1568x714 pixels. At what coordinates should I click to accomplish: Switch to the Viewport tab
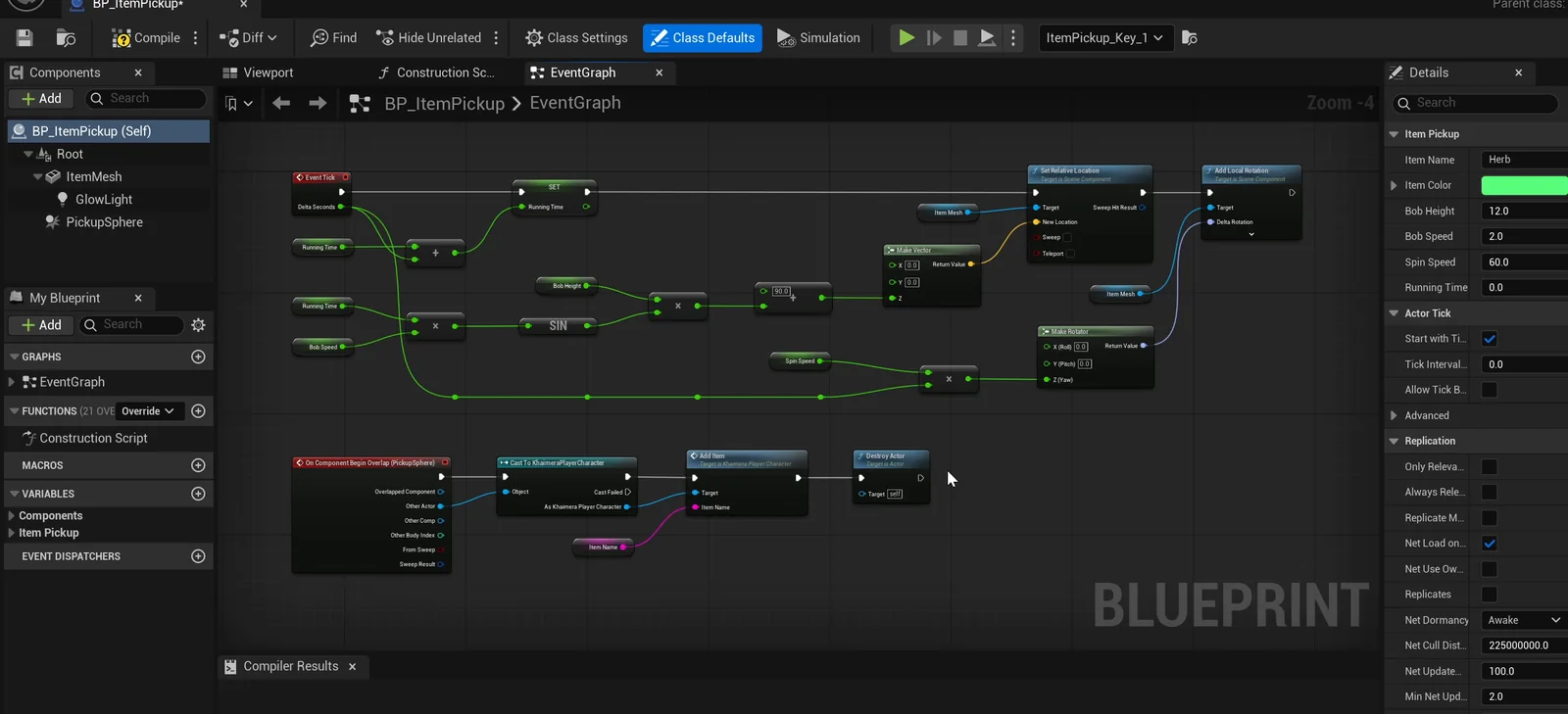point(258,72)
